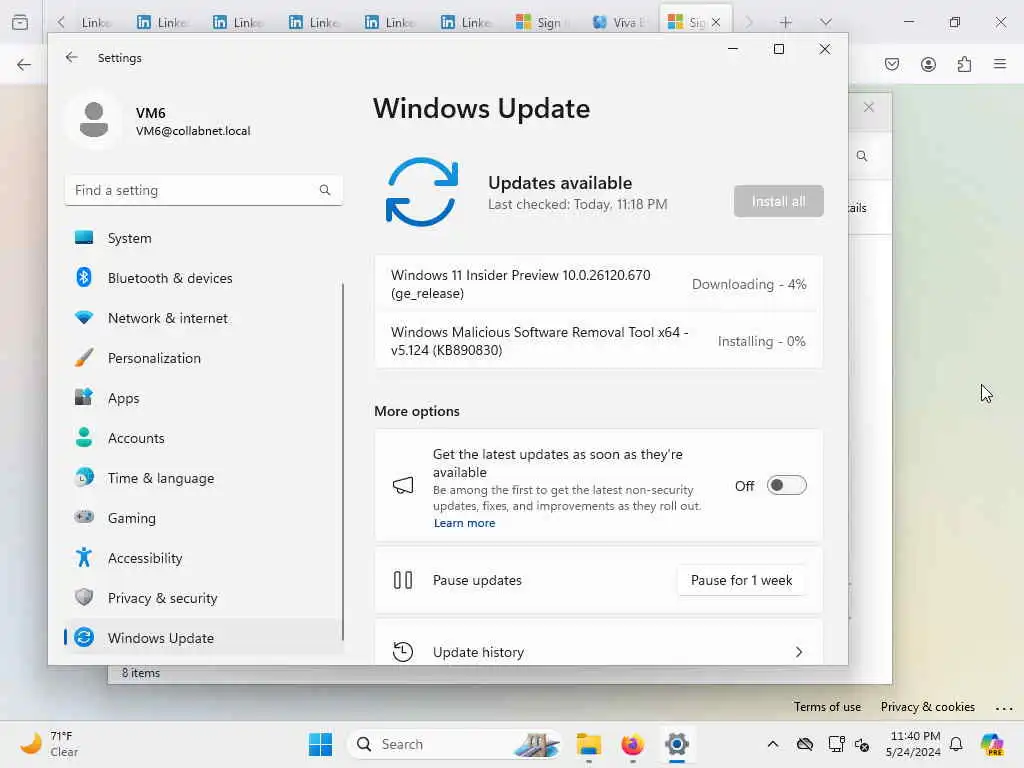The width and height of the screenshot is (1024, 768).
Task: Click sidebar scrollbar in Settings
Action: pyautogui.click(x=343, y=461)
